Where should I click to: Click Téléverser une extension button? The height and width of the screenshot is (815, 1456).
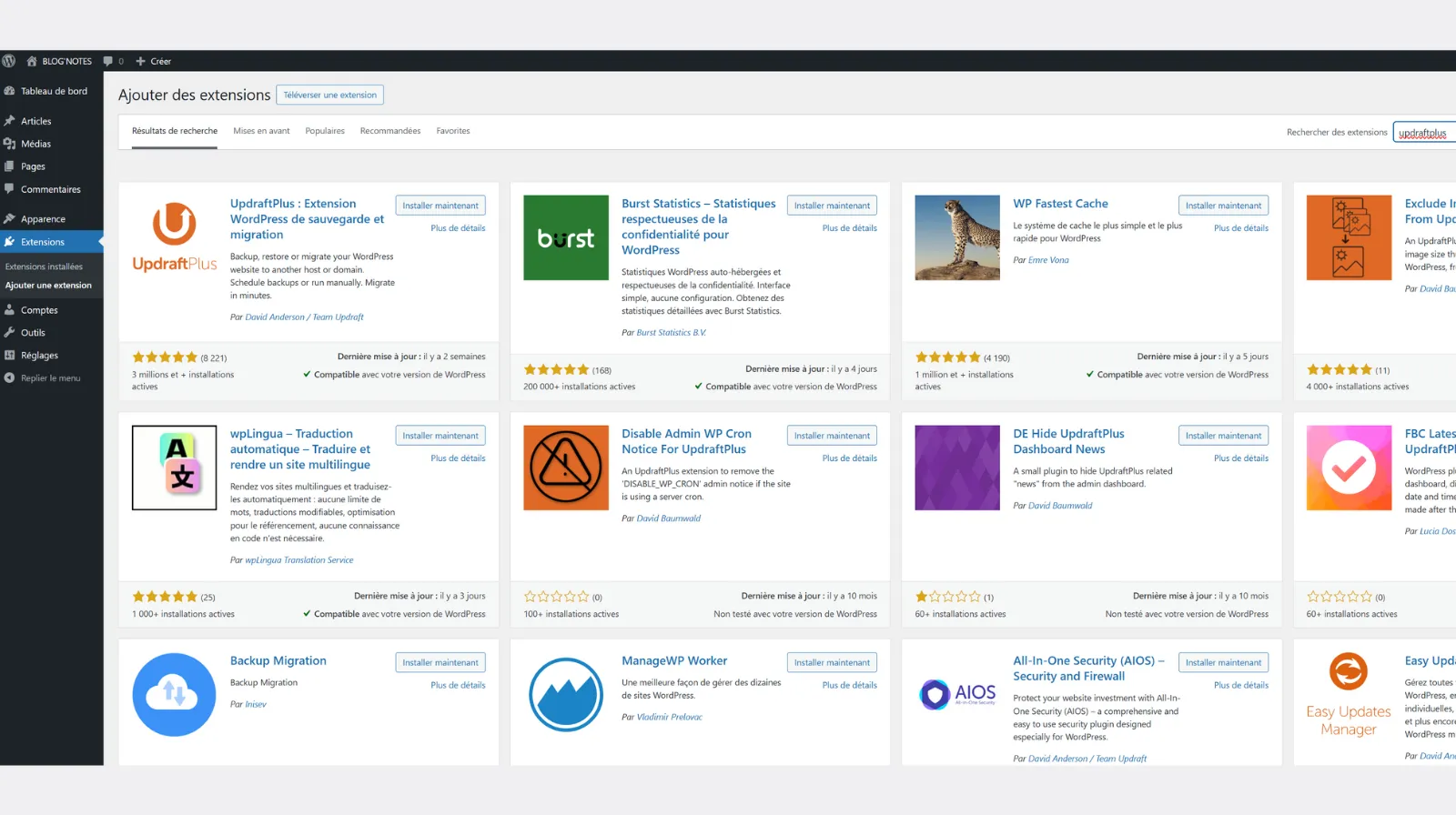point(329,95)
